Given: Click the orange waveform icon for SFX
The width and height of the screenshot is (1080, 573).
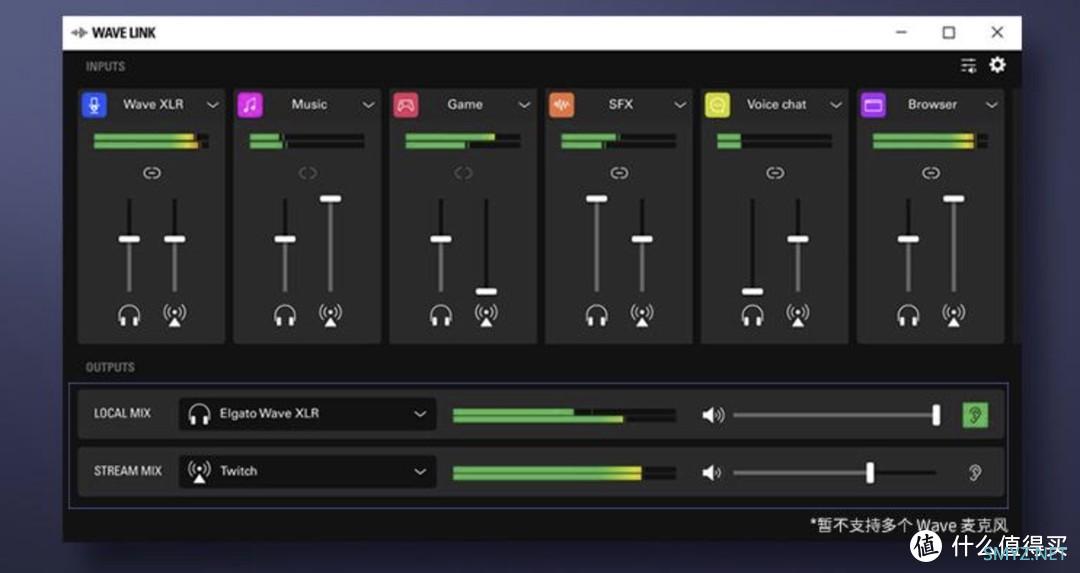Looking at the screenshot, I should [x=561, y=105].
